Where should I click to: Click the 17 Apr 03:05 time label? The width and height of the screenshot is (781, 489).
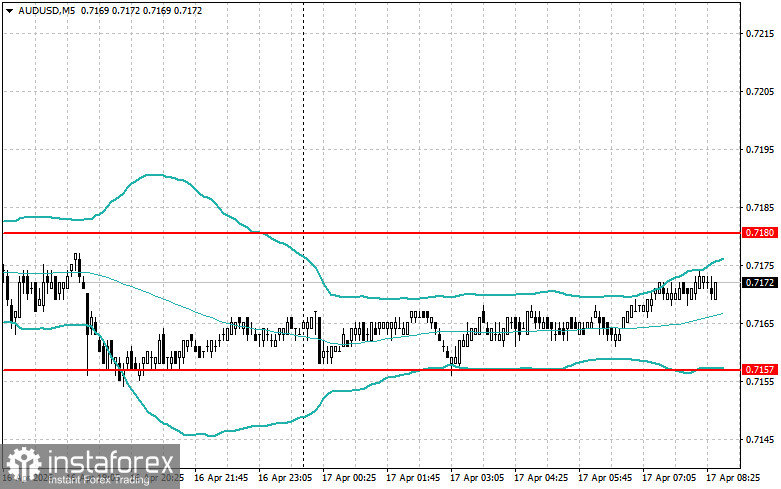click(477, 478)
